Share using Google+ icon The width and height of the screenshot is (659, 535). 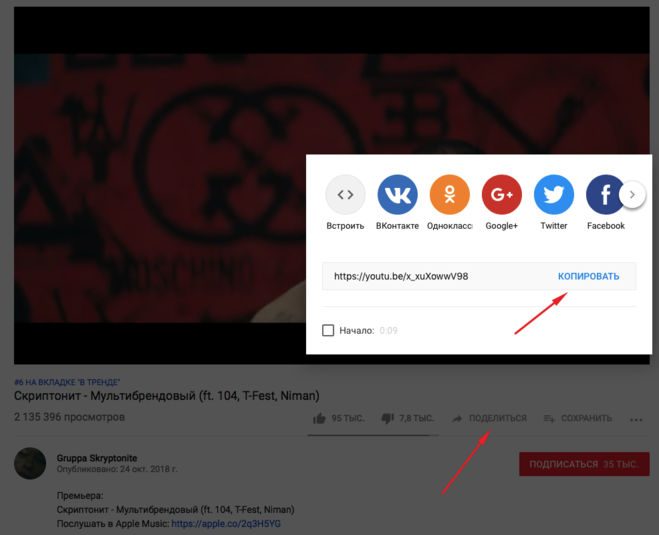[x=501, y=195]
